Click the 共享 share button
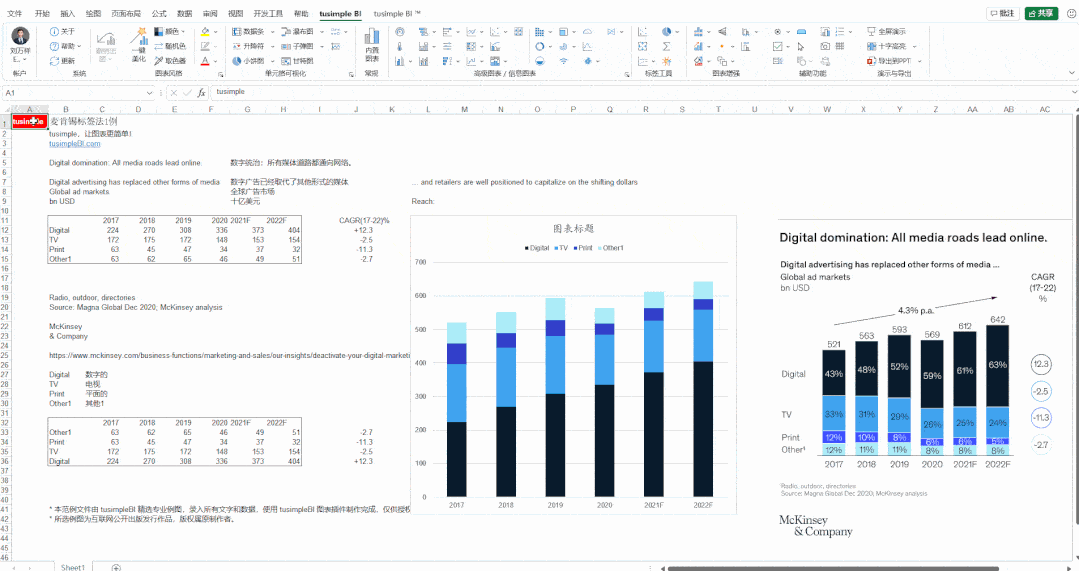The width and height of the screenshot is (1079, 571). pyautogui.click(x=1040, y=14)
